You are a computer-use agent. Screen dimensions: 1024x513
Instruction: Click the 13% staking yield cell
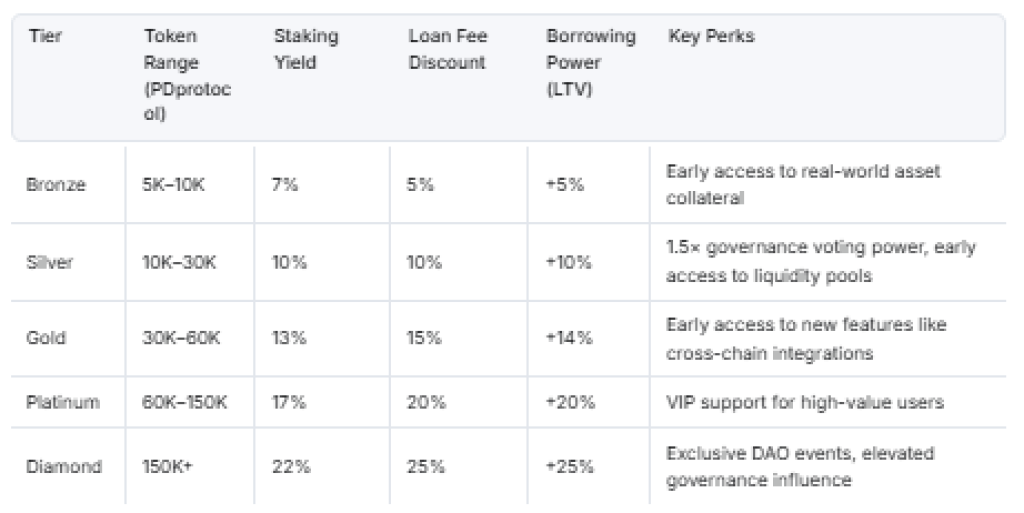point(288,338)
